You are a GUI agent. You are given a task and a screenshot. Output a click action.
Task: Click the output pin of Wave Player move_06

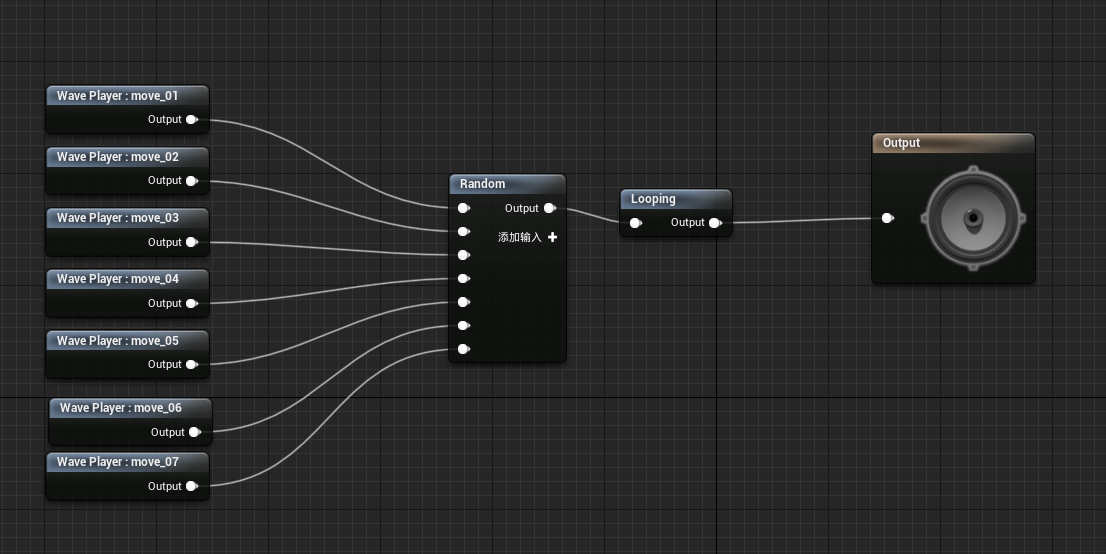pyautogui.click(x=194, y=432)
